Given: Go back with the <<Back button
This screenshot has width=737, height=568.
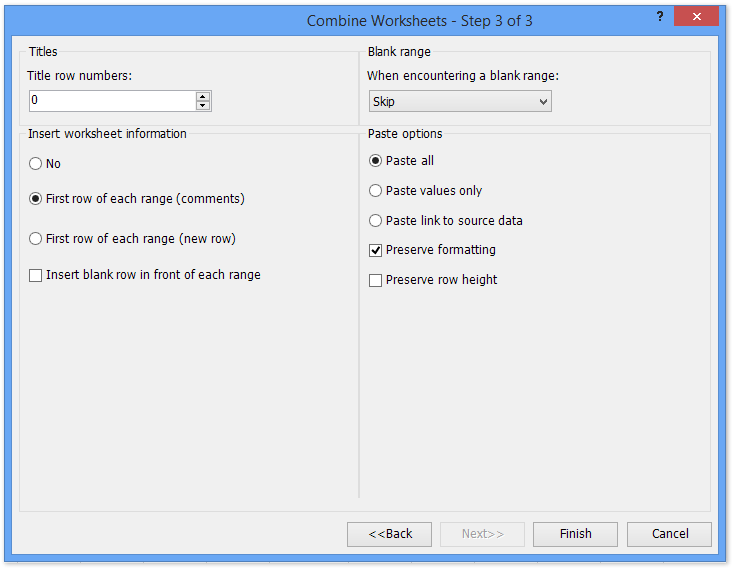Looking at the screenshot, I should pyautogui.click(x=389, y=534).
